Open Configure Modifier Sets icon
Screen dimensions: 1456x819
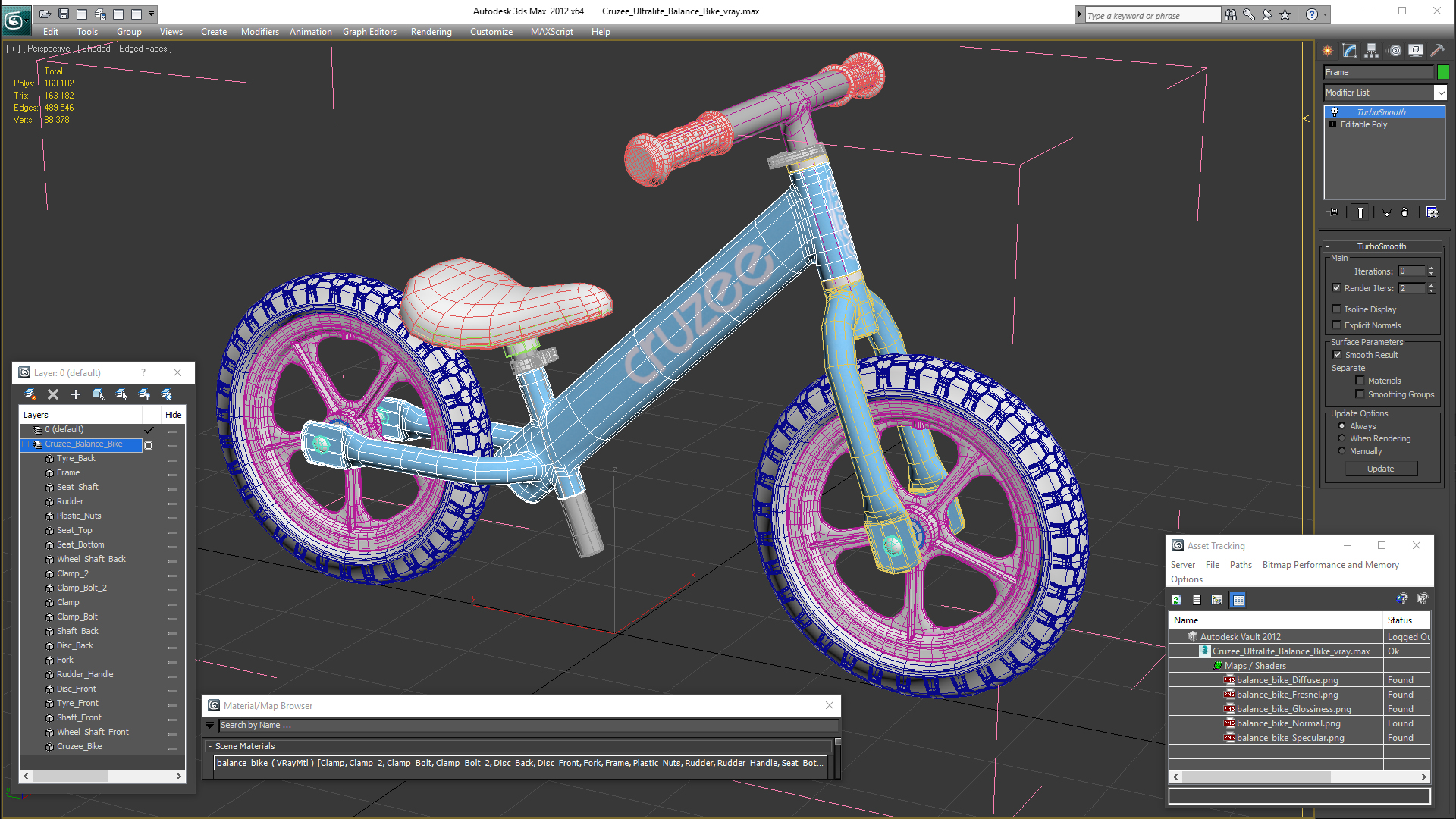pyautogui.click(x=1432, y=212)
